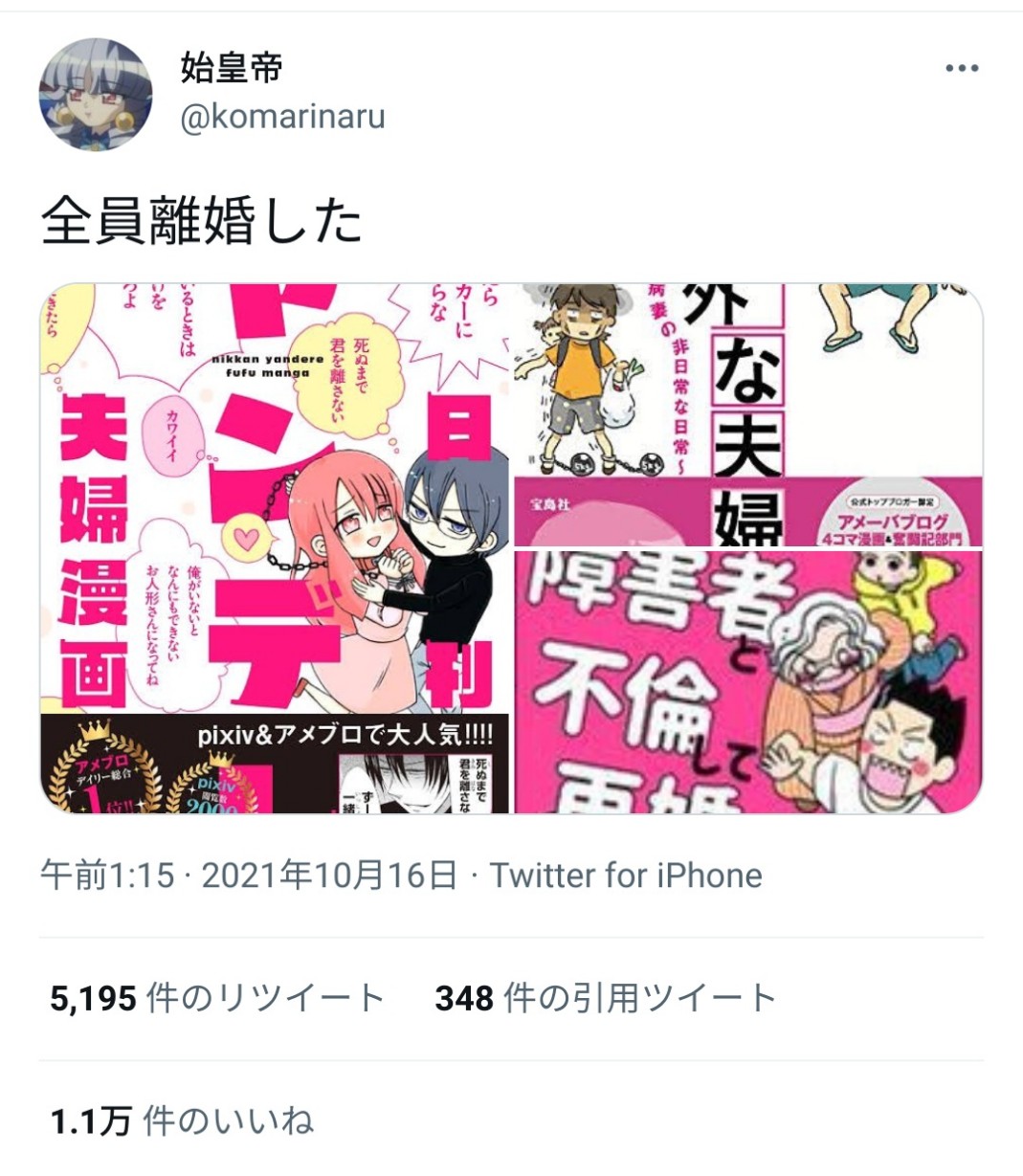Click the gold アメブロ laurel badge on cover
This screenshot has width=1023, height=1176.
103,773
